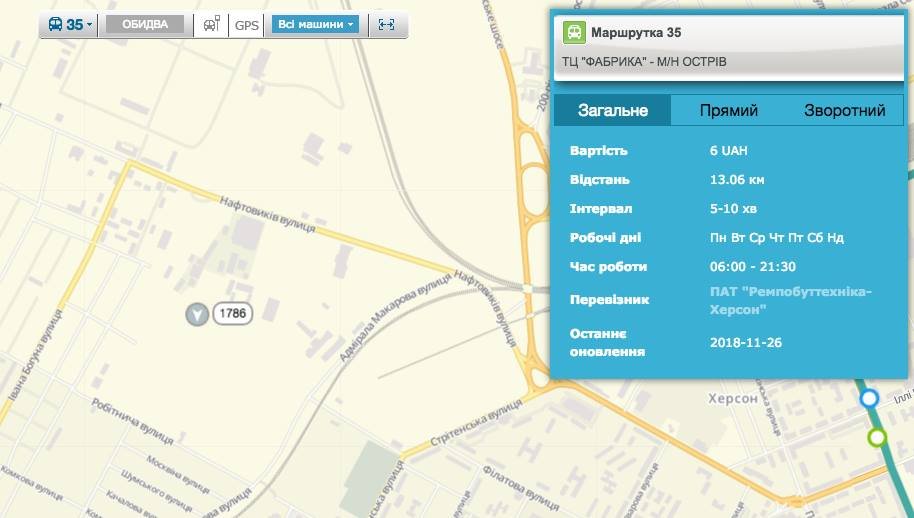The image size is (914, 518).
Task: Click the Робітнича вулиця street label
Action: tap(133, 420)
